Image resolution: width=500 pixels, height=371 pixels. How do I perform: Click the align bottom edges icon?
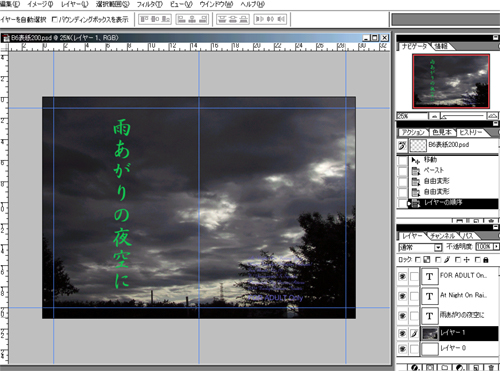pos(166,19)
